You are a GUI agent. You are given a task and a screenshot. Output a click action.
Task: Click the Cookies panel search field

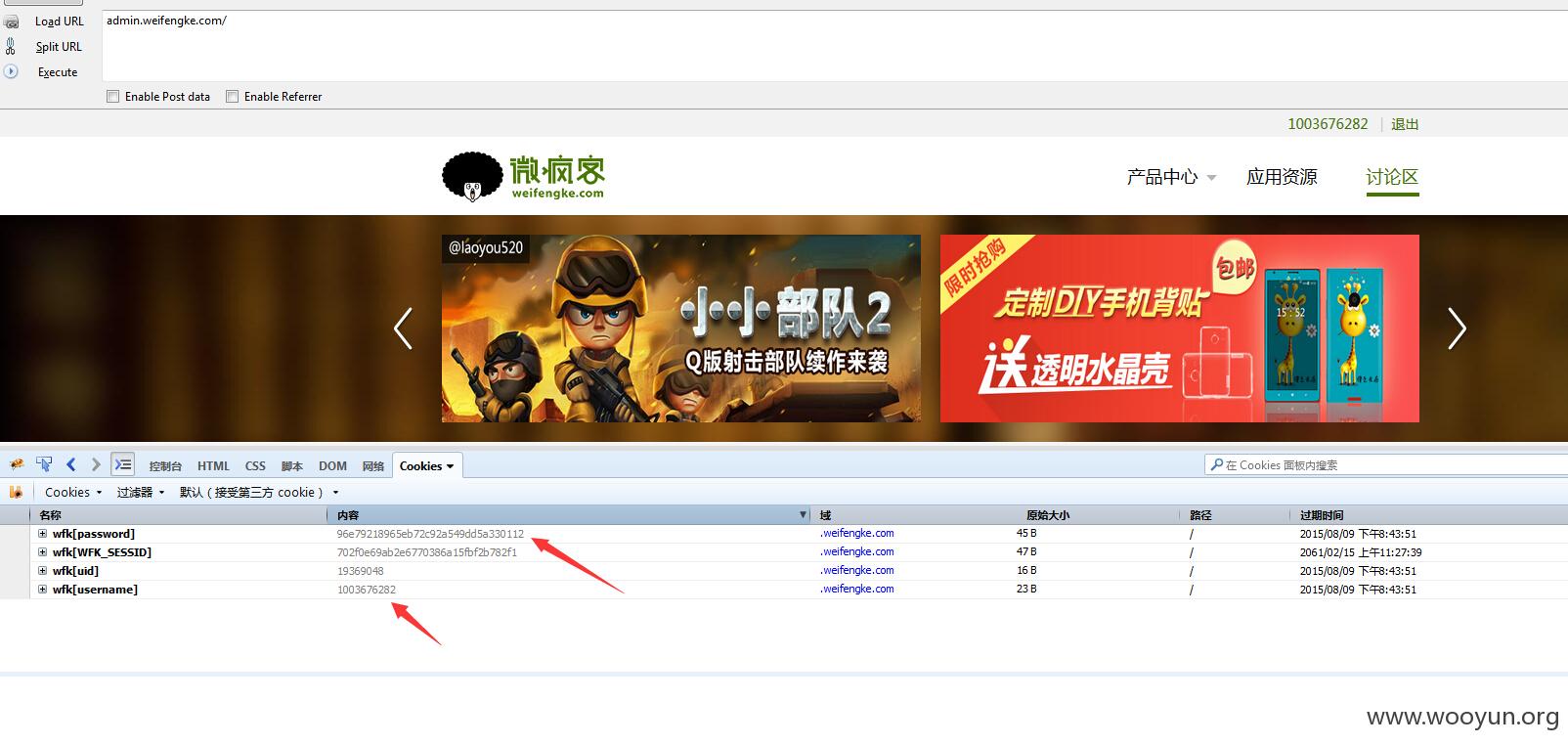(1386, 465)
